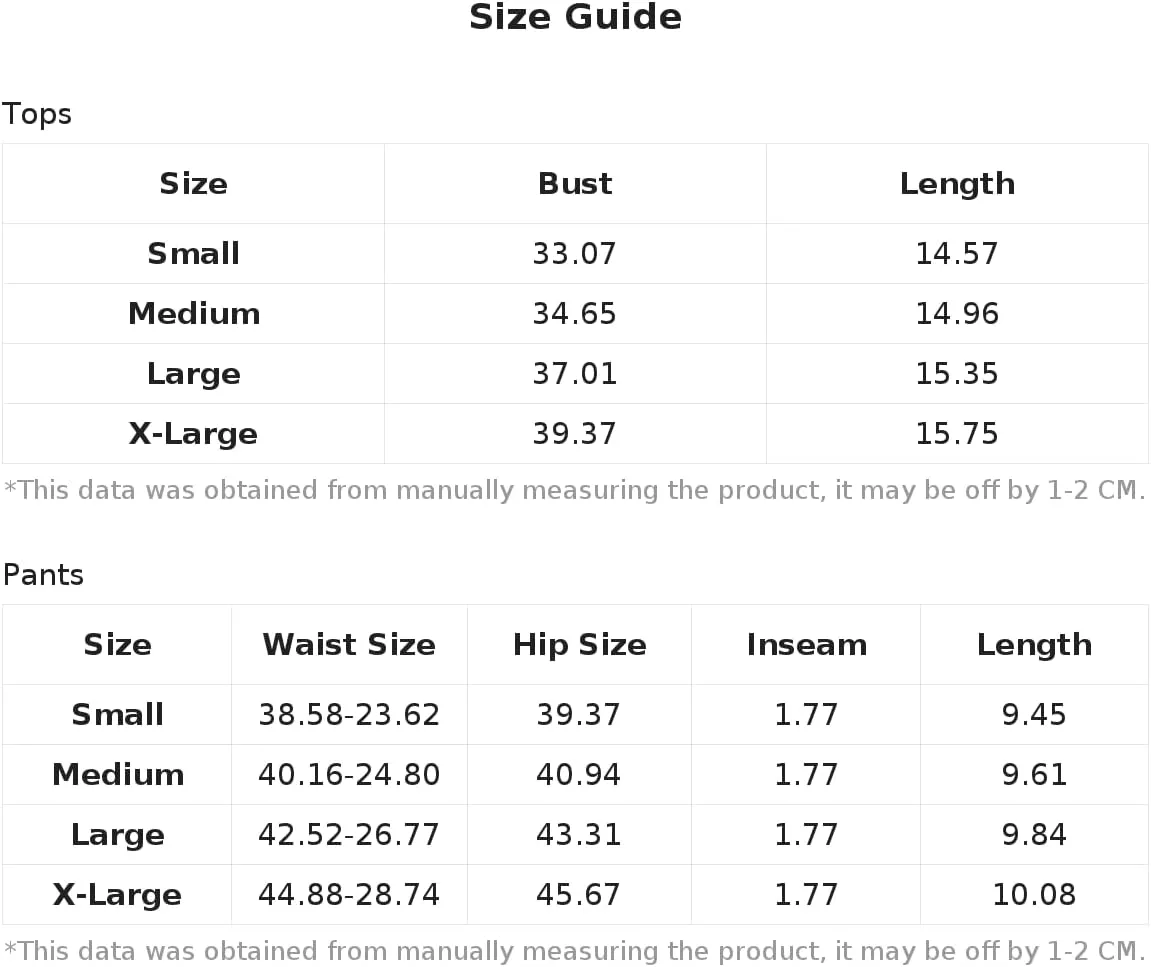Select Small waist value 38.58-23.62
This screenshot has height=967, width=1151.
point(349,714)
